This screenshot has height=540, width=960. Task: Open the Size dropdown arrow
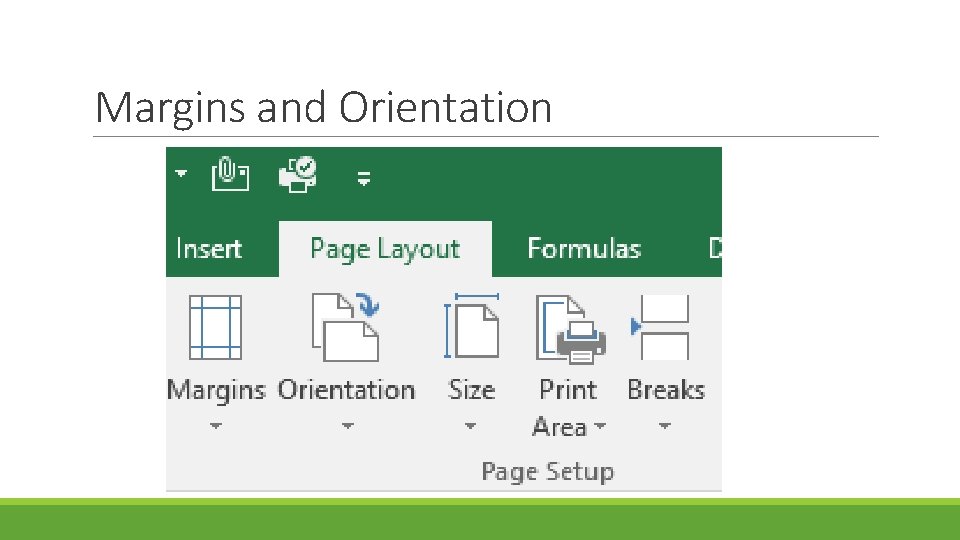[470, 426]
